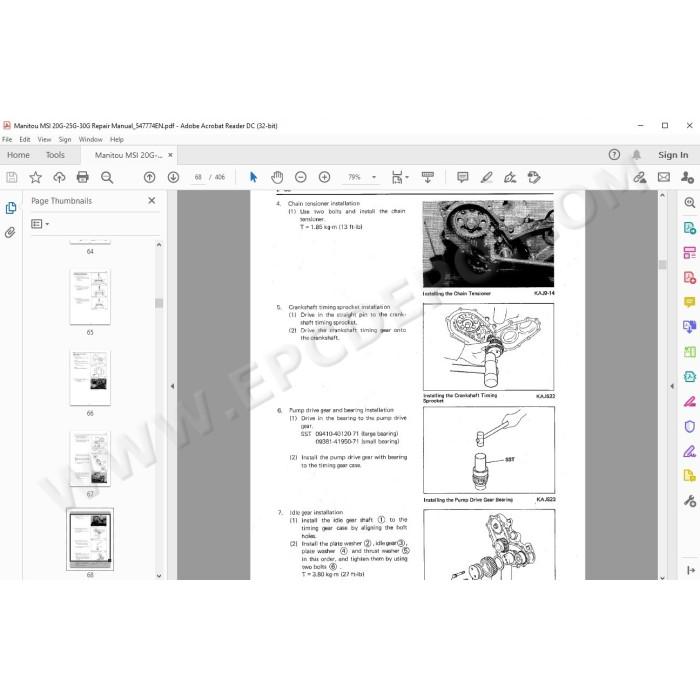Open the search magnifier icon at the right pane top
Viewport: 700px width, 700px height.
[x=689, y=203]
